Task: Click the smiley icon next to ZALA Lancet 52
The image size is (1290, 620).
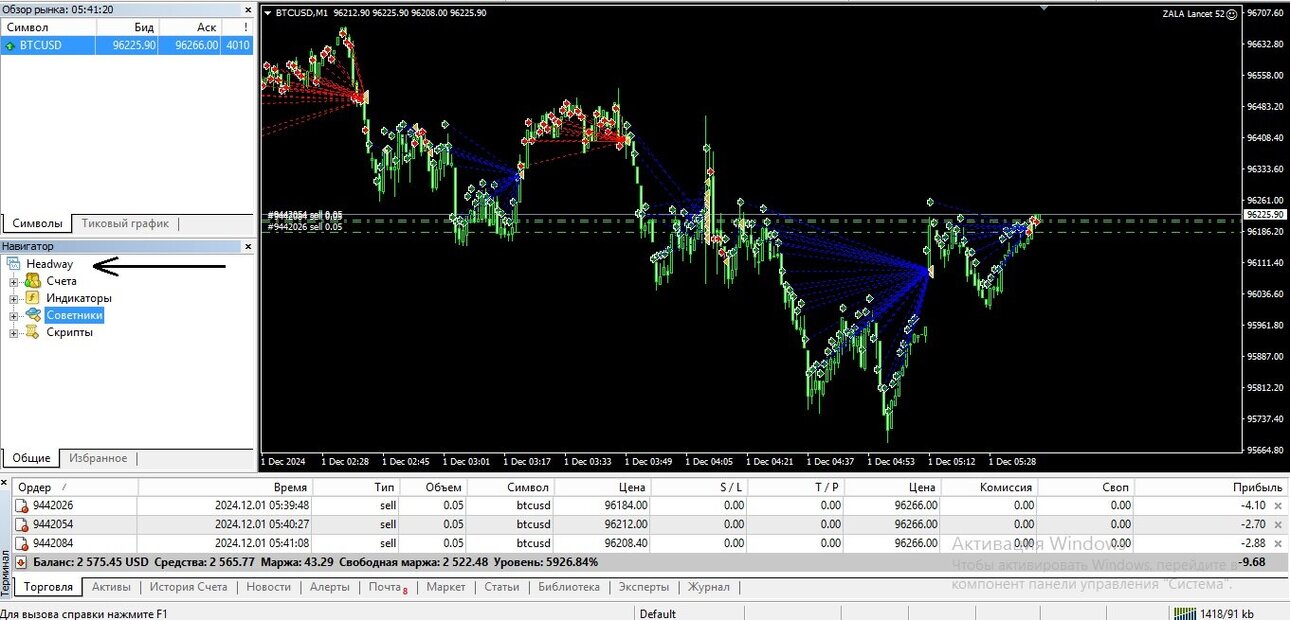Action: [x=1231, y=14]
